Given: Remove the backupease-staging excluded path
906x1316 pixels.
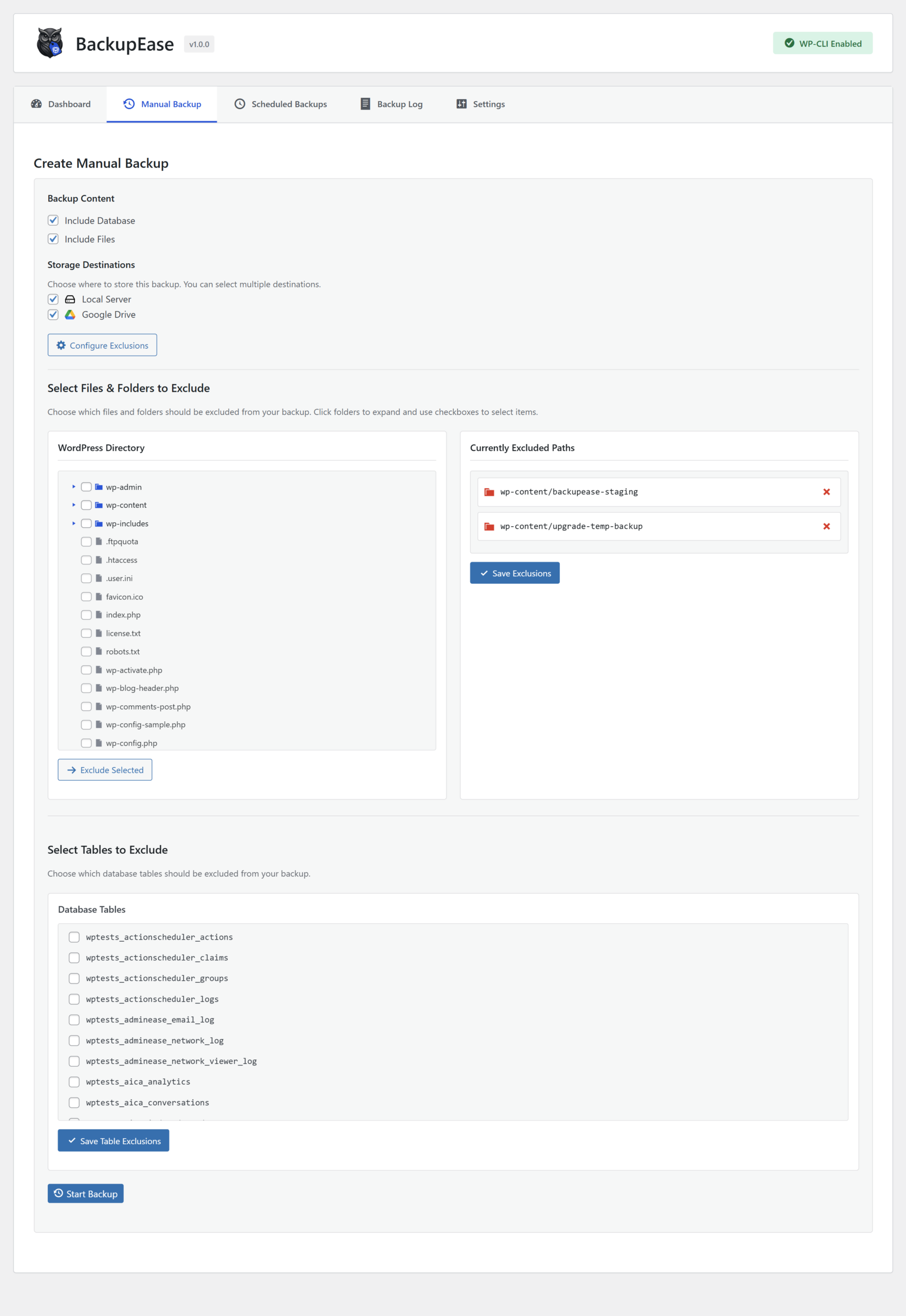Looking at the screenshot, I should [x=826, y=491].
